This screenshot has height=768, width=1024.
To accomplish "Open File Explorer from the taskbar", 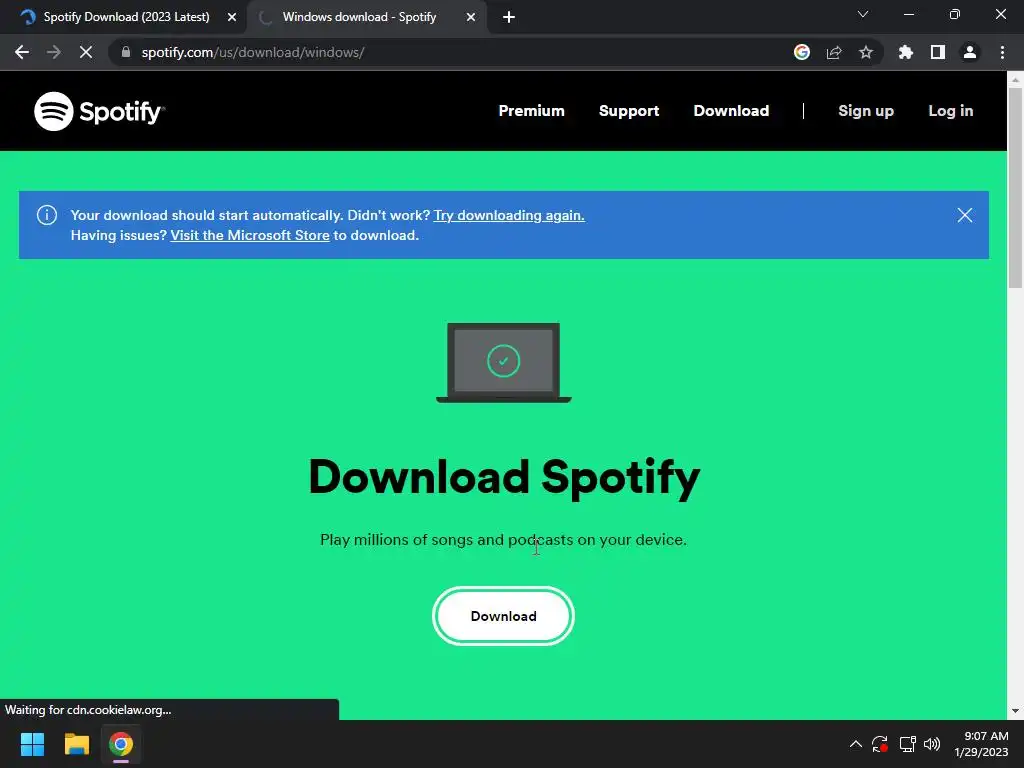I will pyautogui.click(x=76, y=744).
